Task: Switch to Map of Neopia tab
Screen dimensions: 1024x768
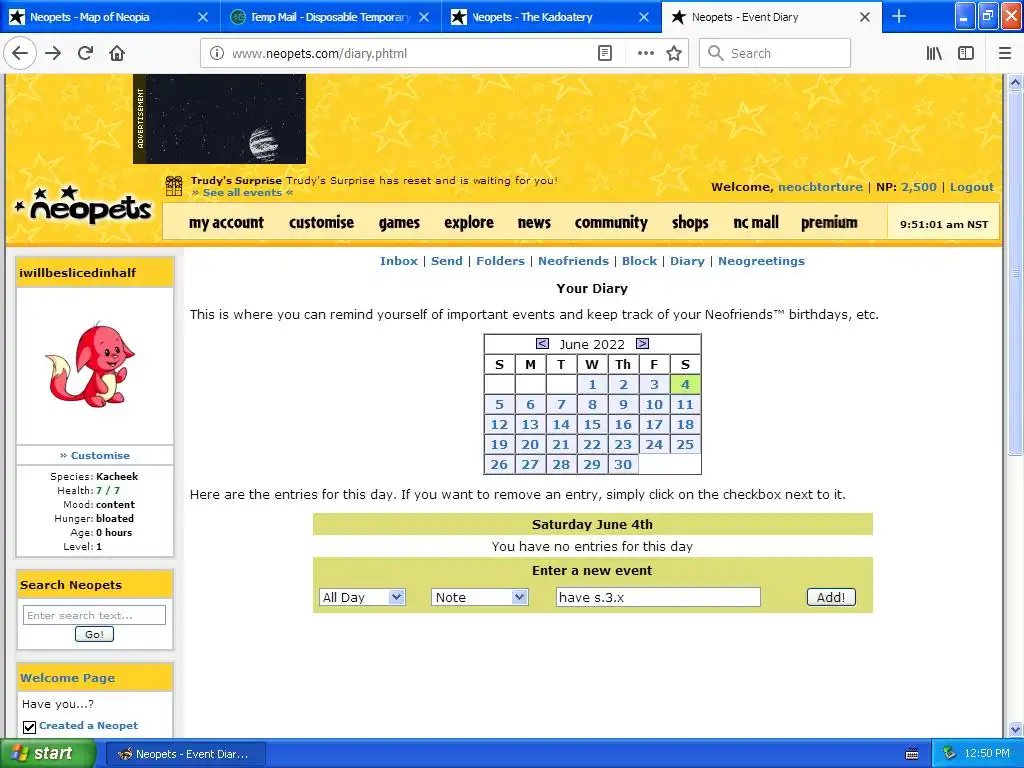Action: (x=108, y=17)
